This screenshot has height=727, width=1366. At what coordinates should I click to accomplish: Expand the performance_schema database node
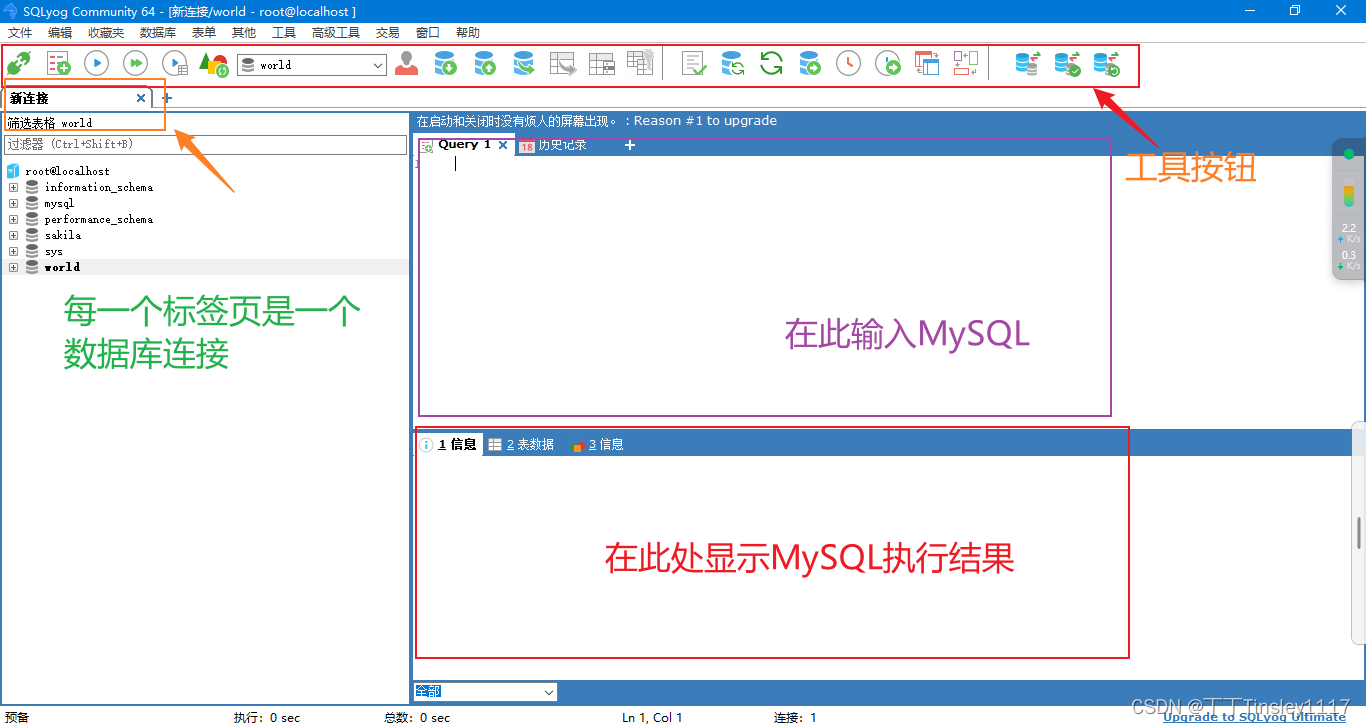[14, 219]
